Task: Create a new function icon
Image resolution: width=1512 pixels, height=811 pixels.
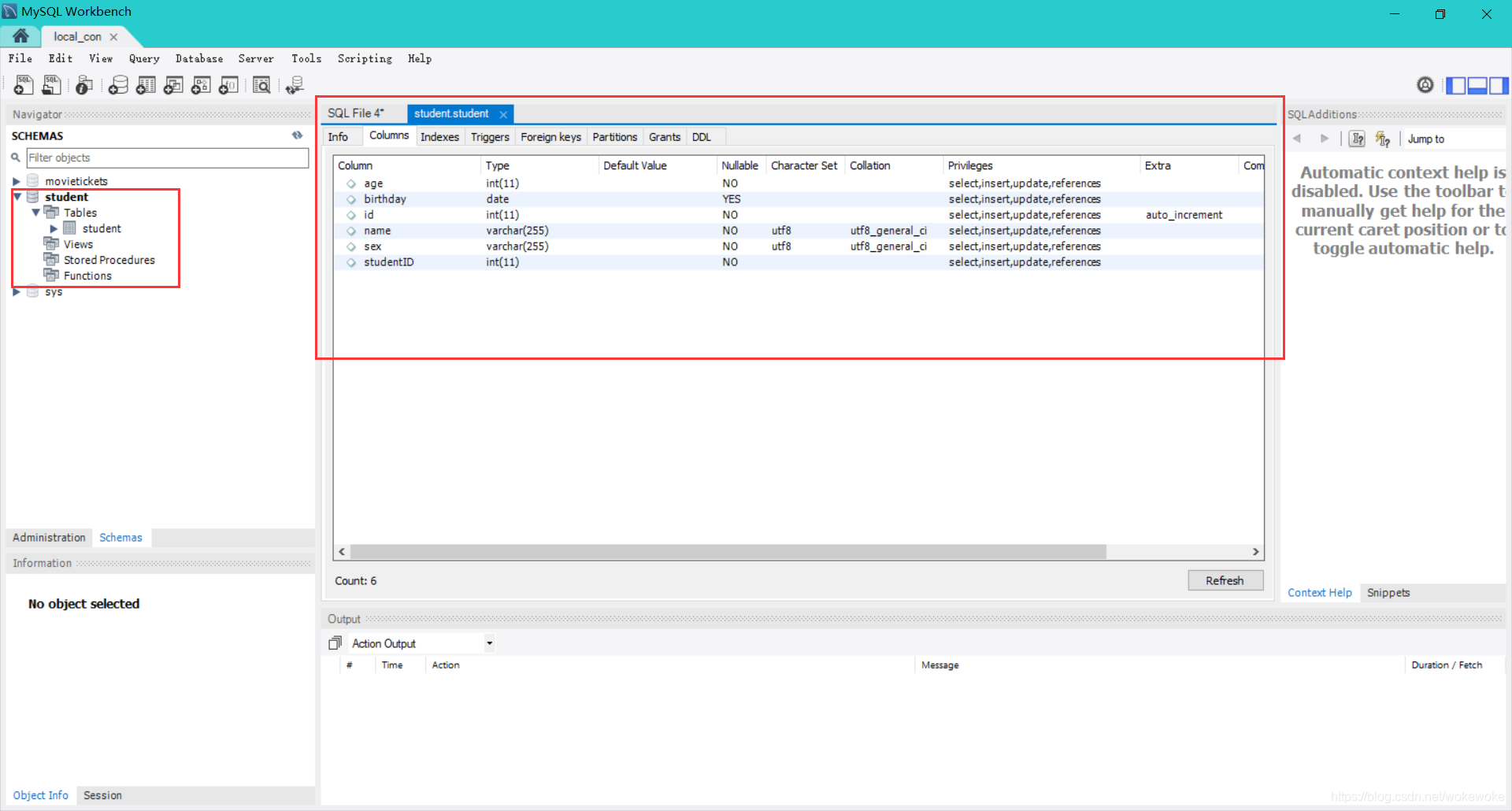Action: point(228,85)
